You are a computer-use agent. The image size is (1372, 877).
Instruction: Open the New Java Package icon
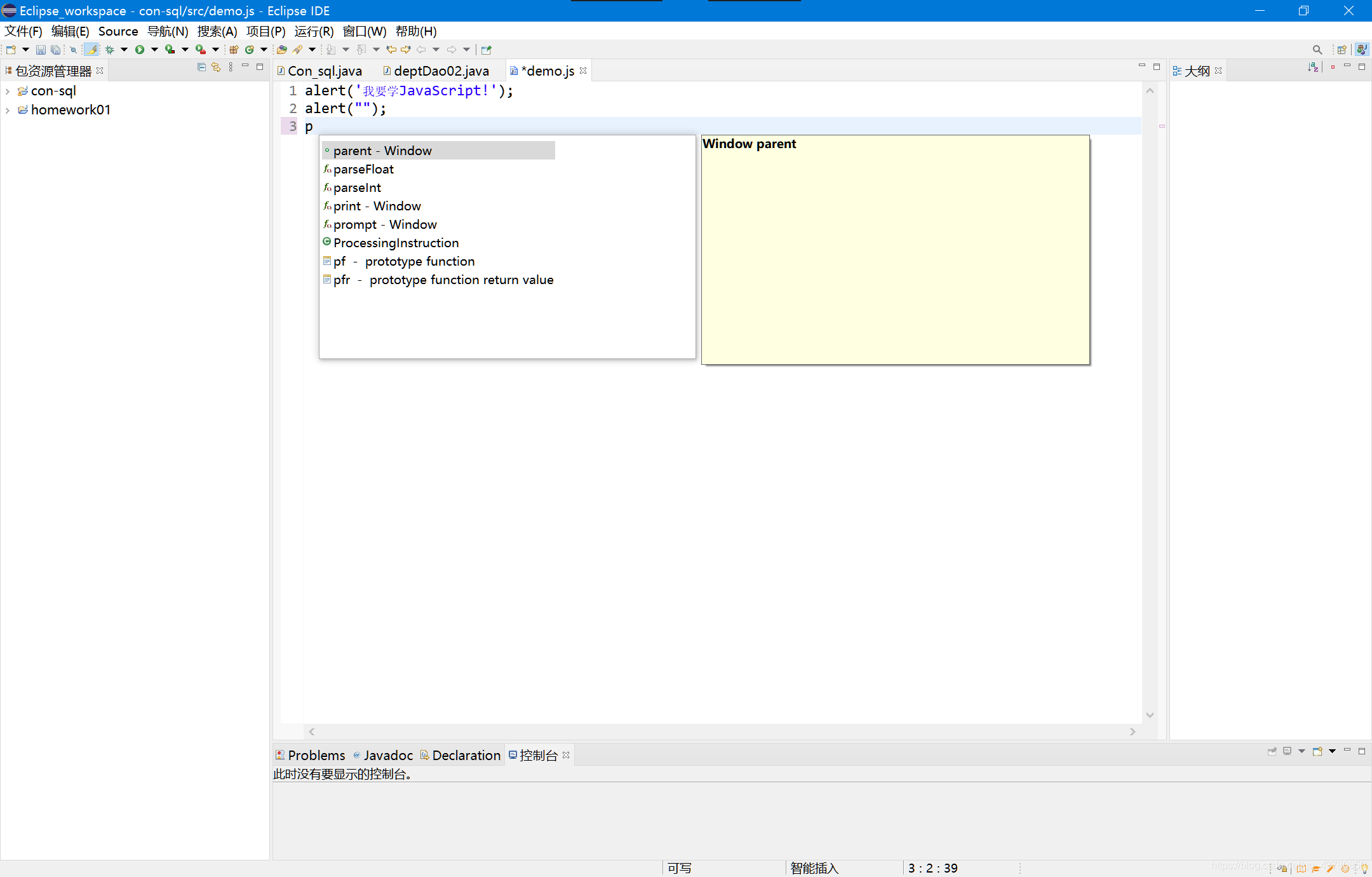tap(234, 50)
